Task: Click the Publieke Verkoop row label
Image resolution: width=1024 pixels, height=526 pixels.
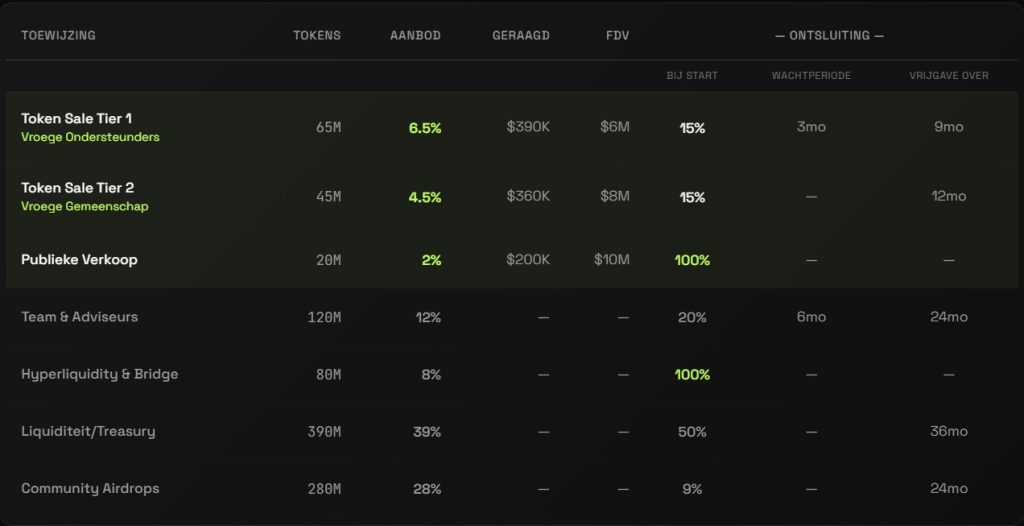Action: (79, 260)
